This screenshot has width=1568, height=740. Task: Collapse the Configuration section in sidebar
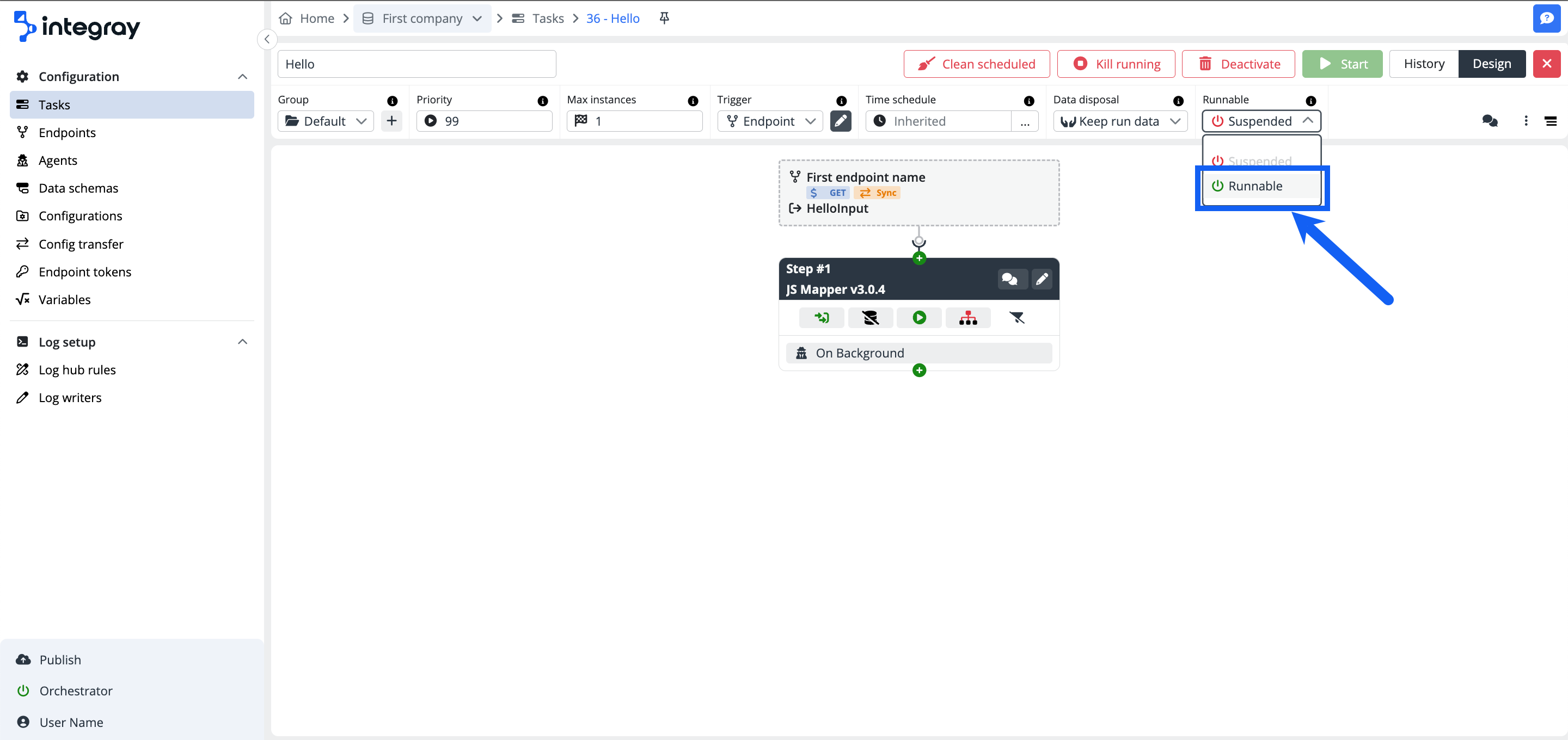pyautogui.click(x=242, y=77)
